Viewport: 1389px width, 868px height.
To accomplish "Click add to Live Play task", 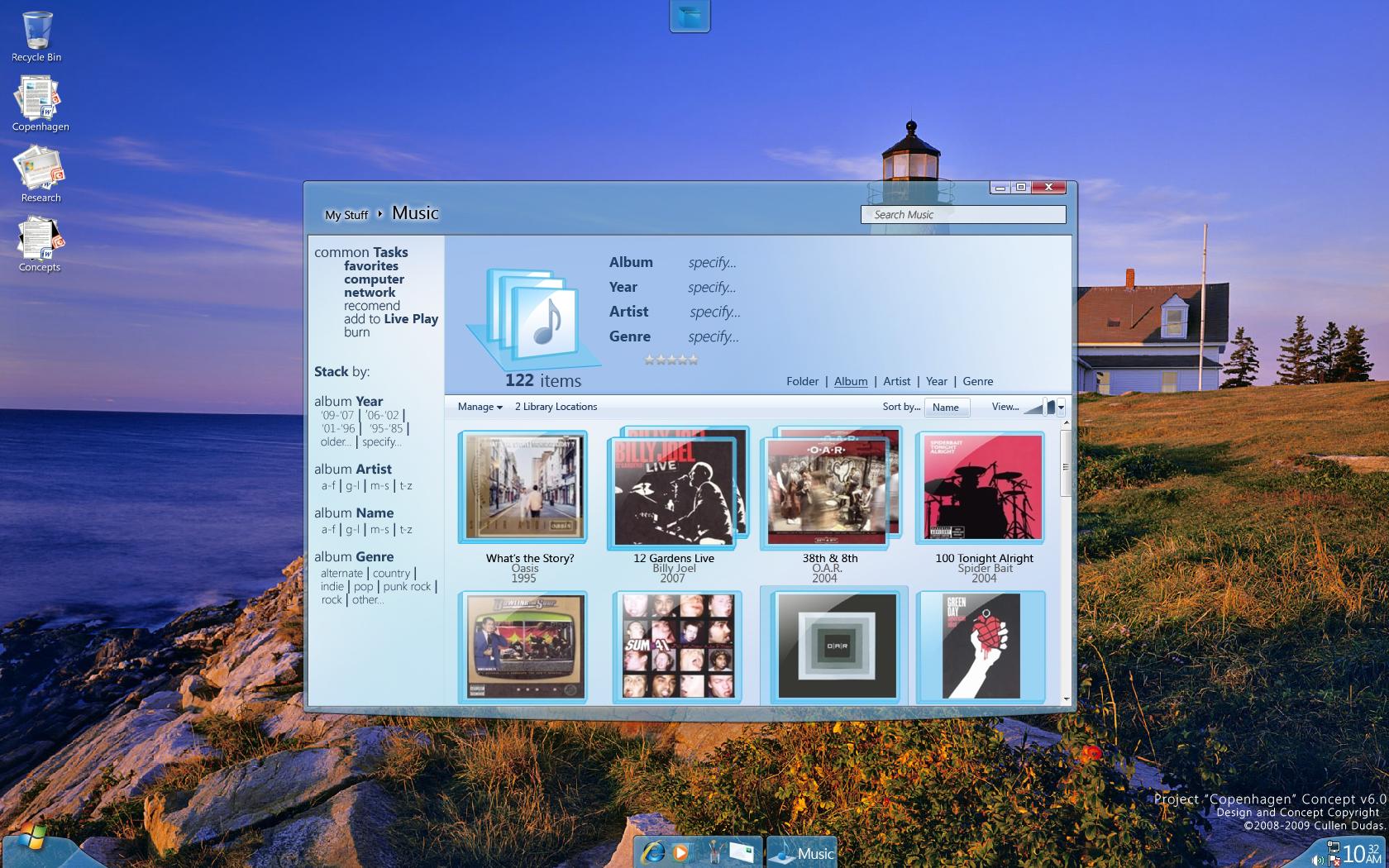I will [x=391, y=319].
